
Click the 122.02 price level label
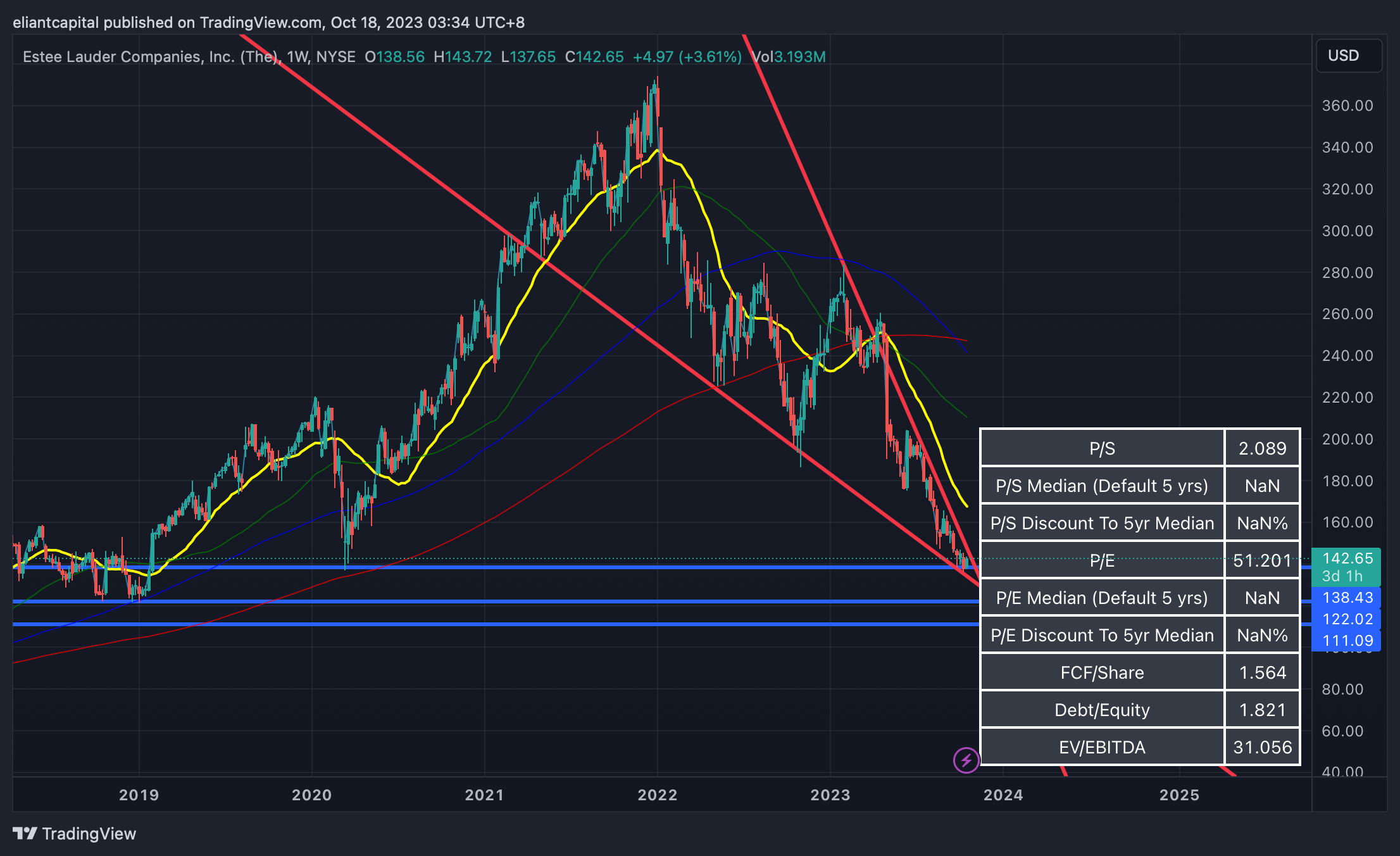click(1347, 619)
